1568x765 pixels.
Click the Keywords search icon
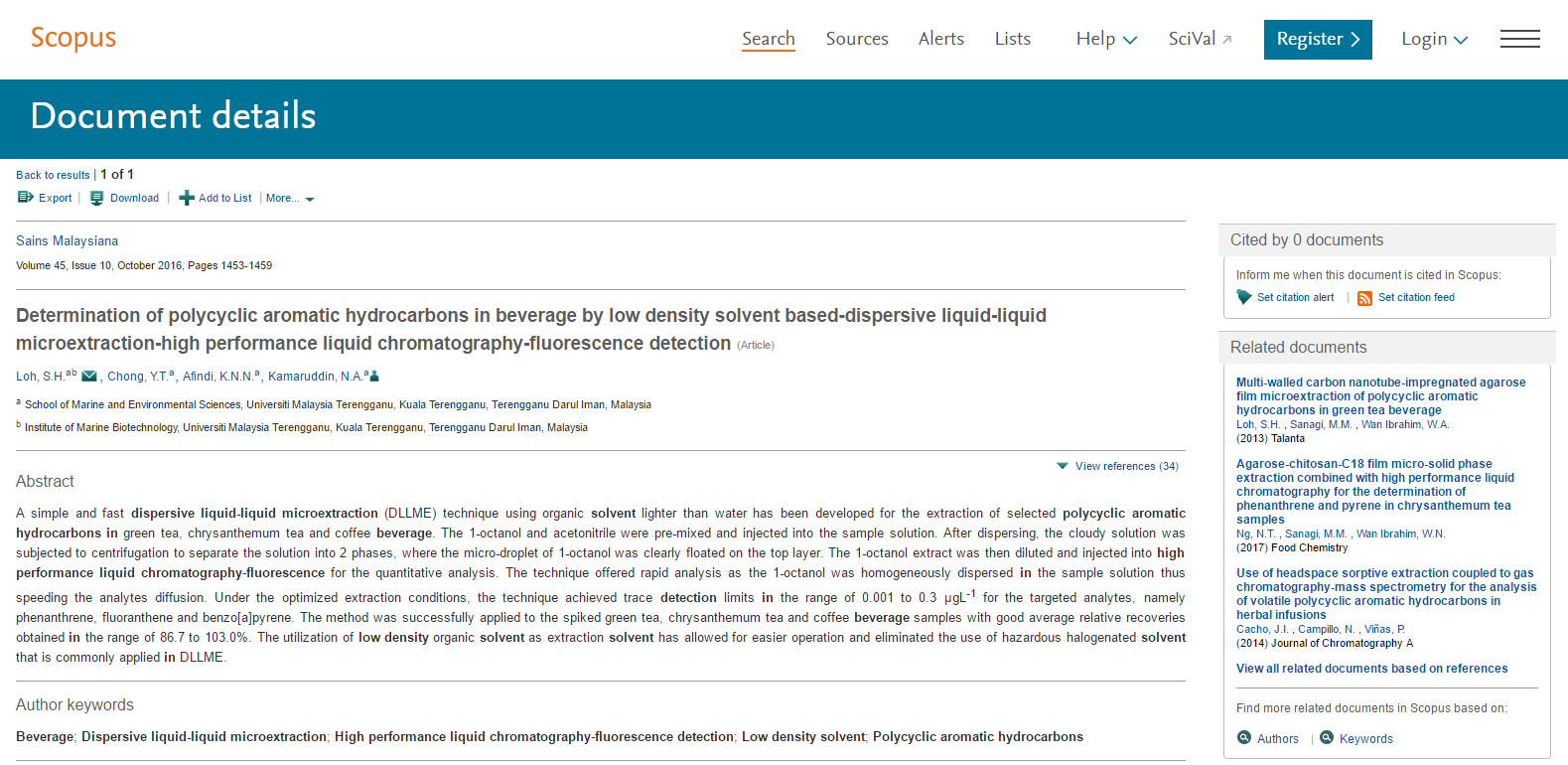[1327, 737]
